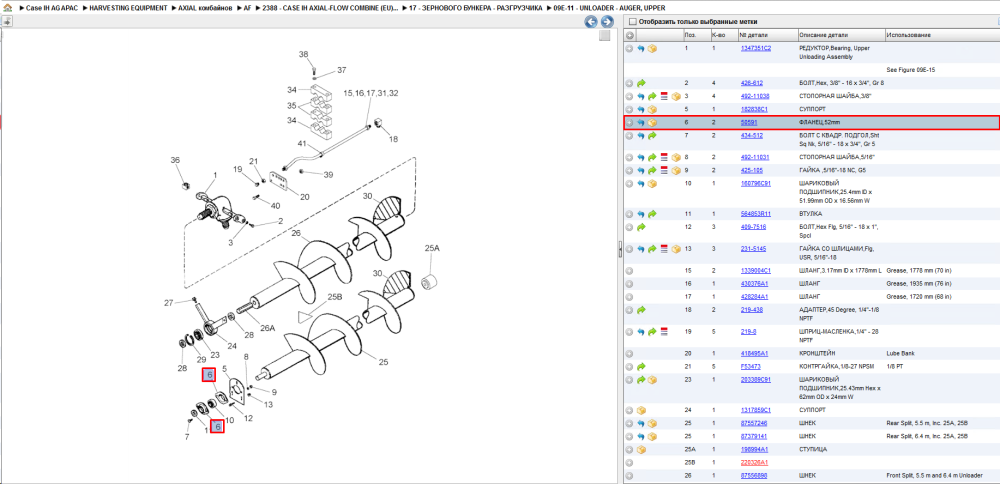
Task: Click the blue back arrow in row 1347351C2
Action: 642,48
